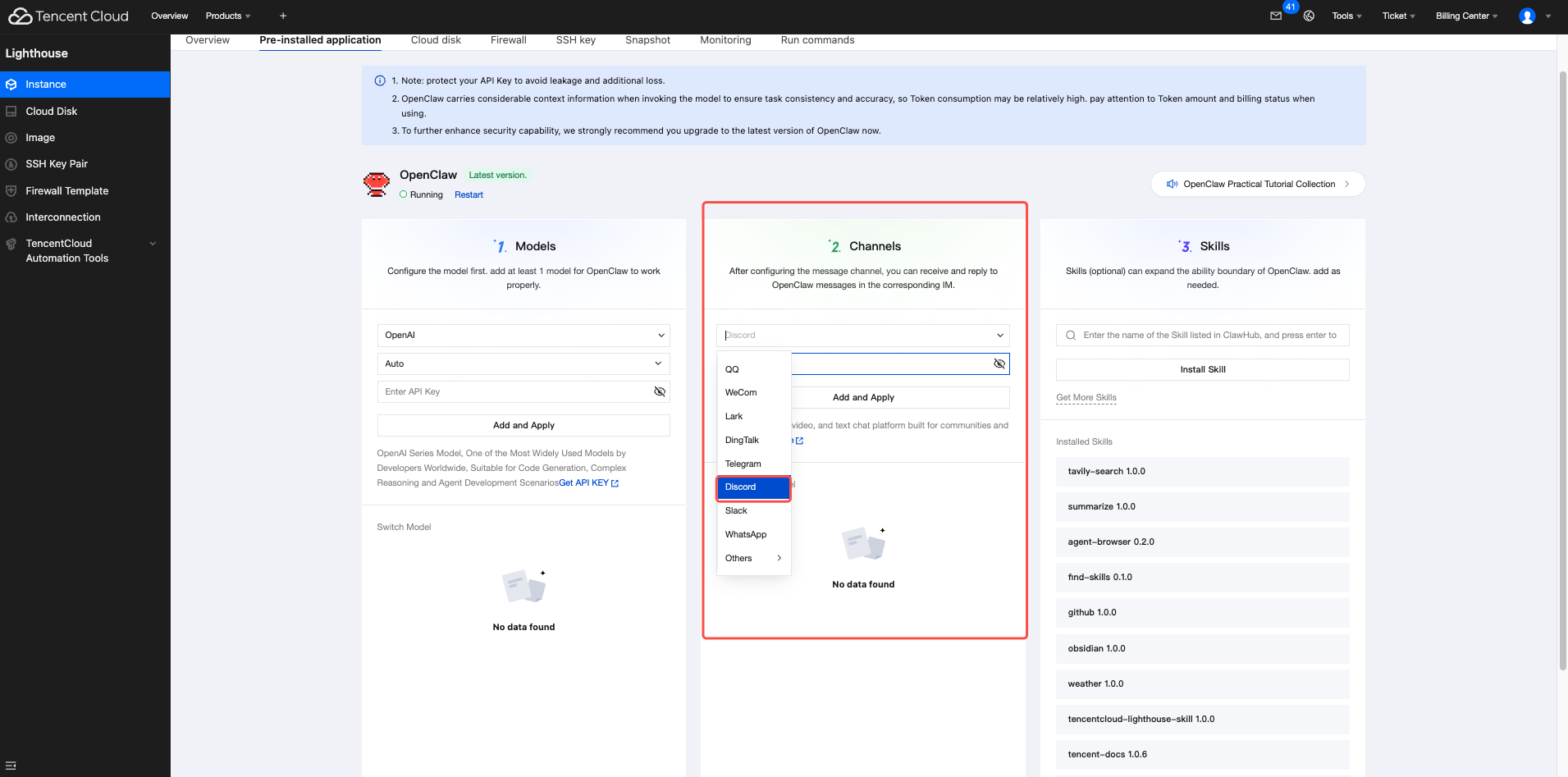1568x777 pixels.
Task: Switch to the Firewall tab
Action: point(508,40)
